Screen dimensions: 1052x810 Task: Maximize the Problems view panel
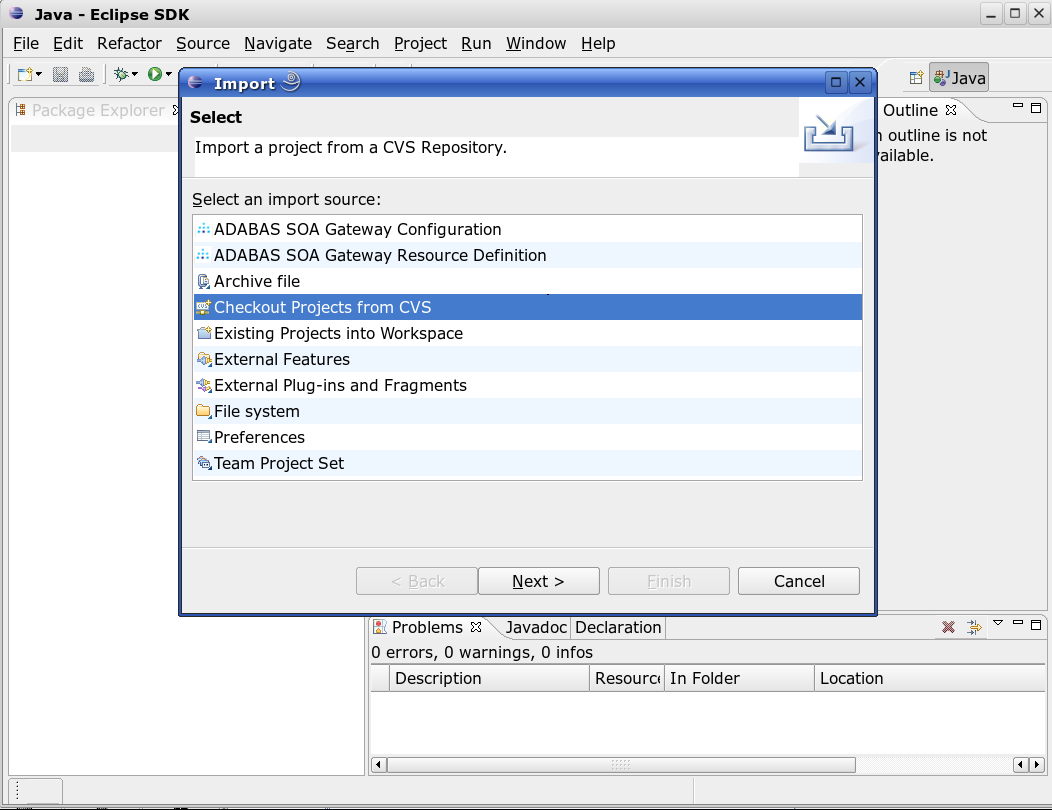(1036, 625)
